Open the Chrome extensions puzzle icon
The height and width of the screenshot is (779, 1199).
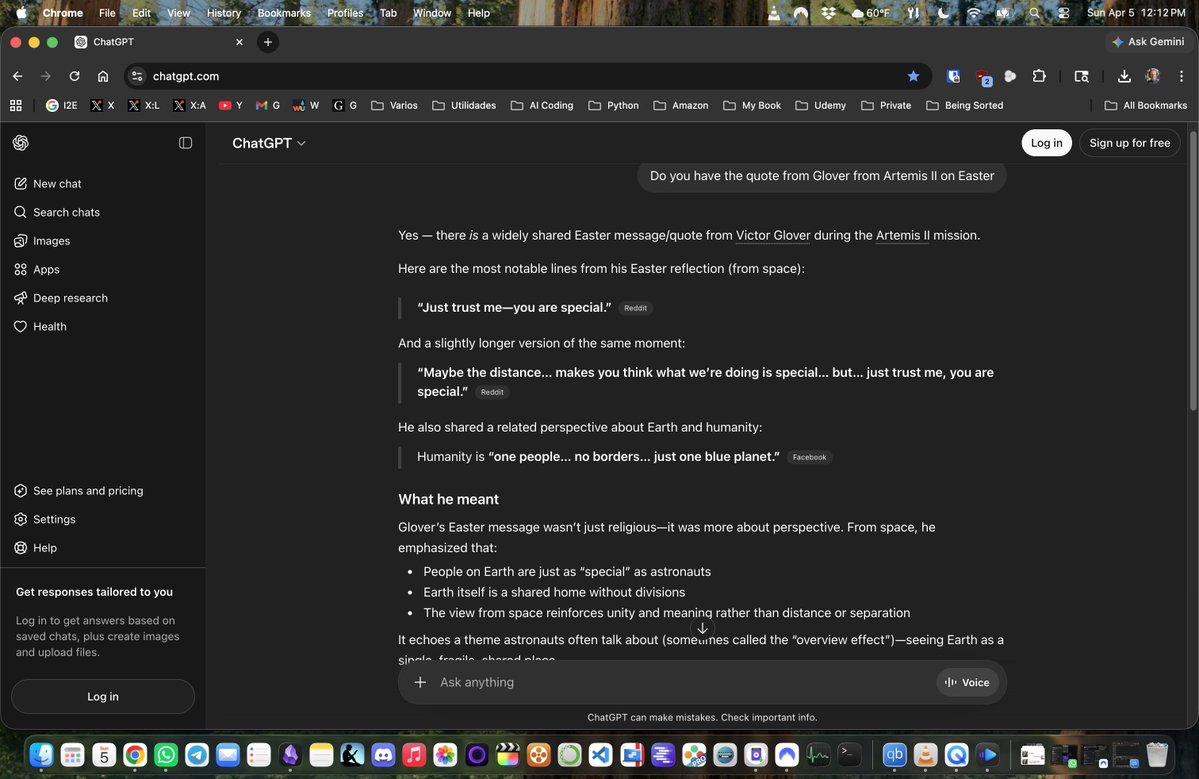click(x=1039, y=76)
